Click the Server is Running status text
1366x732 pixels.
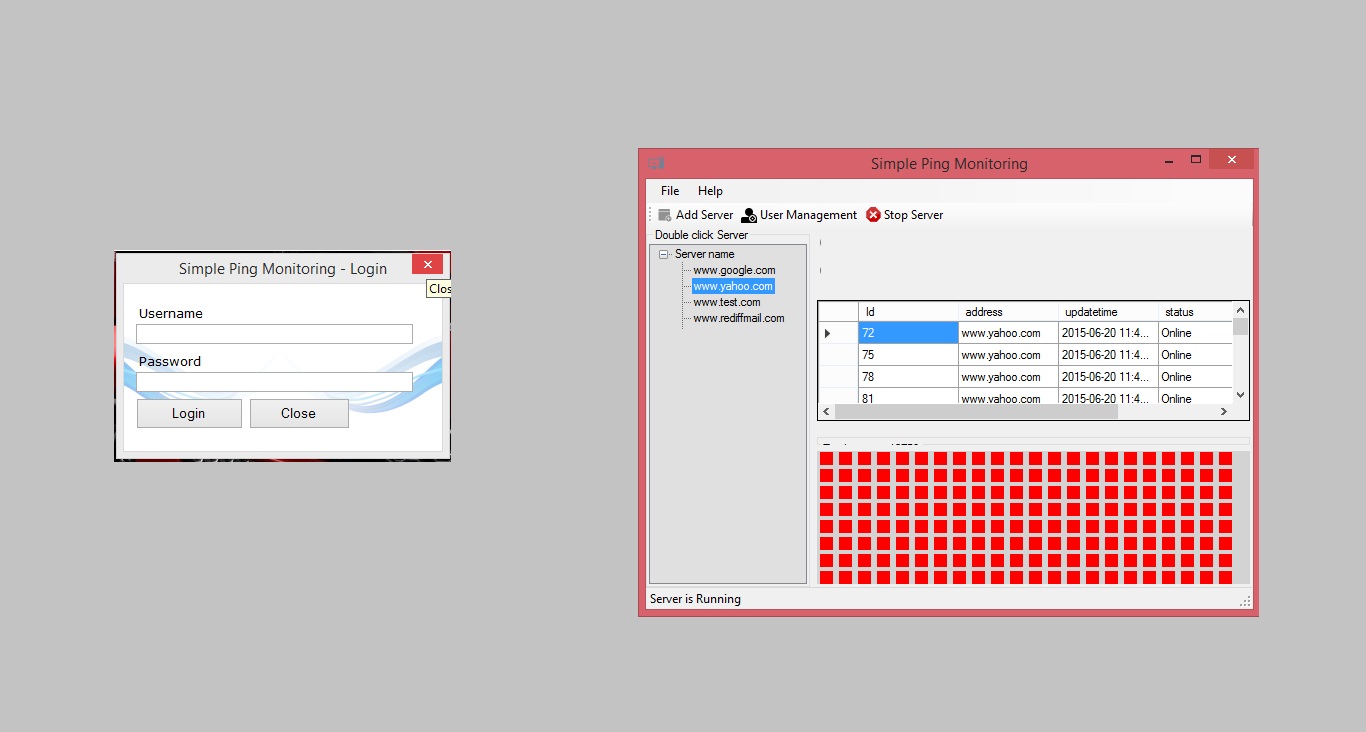[695, 599]
